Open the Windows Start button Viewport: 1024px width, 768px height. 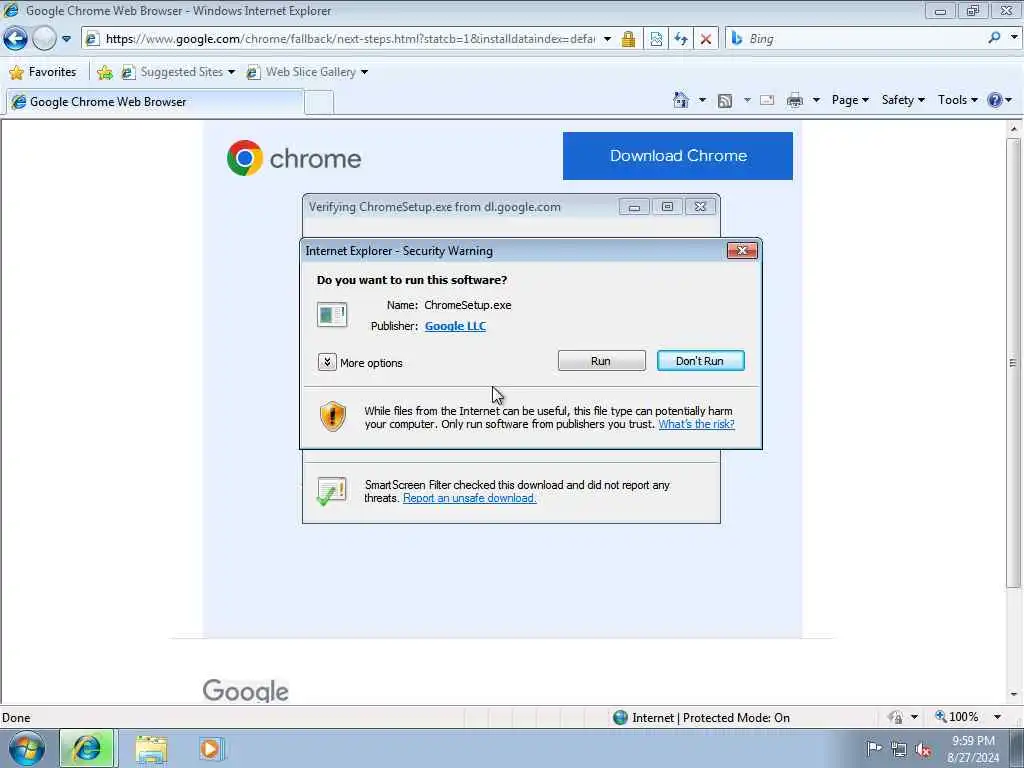click(x=27, y=748)
